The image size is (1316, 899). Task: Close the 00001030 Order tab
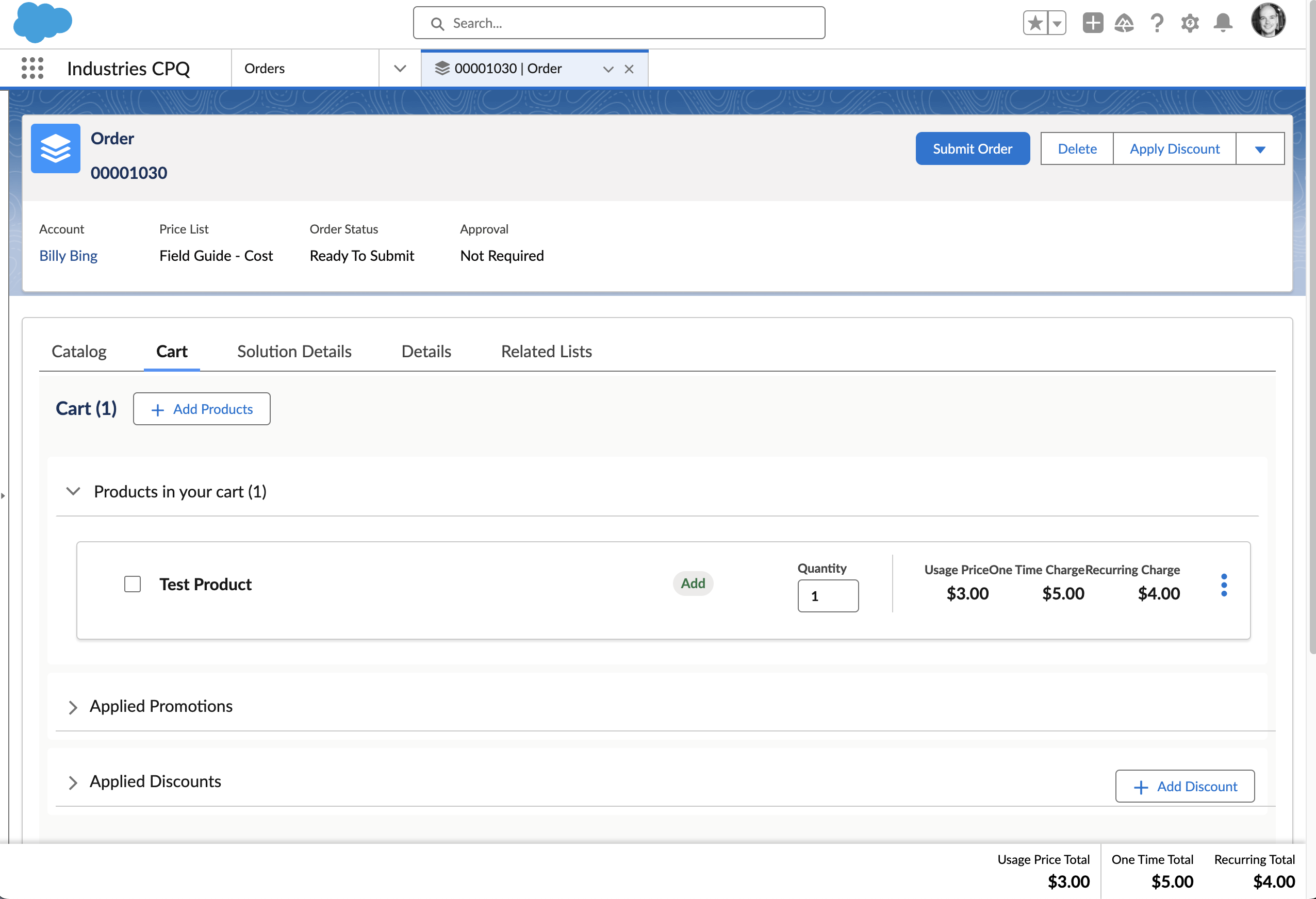629,69
